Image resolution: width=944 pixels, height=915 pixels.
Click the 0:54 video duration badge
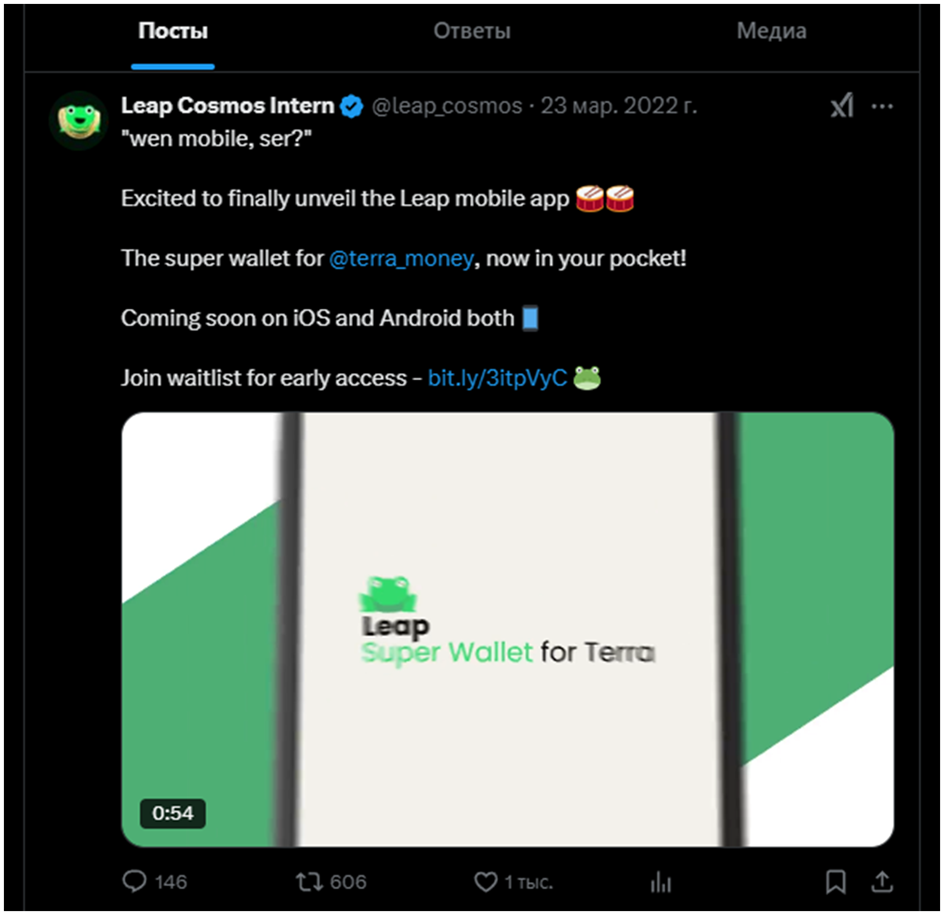pos(173,813)
